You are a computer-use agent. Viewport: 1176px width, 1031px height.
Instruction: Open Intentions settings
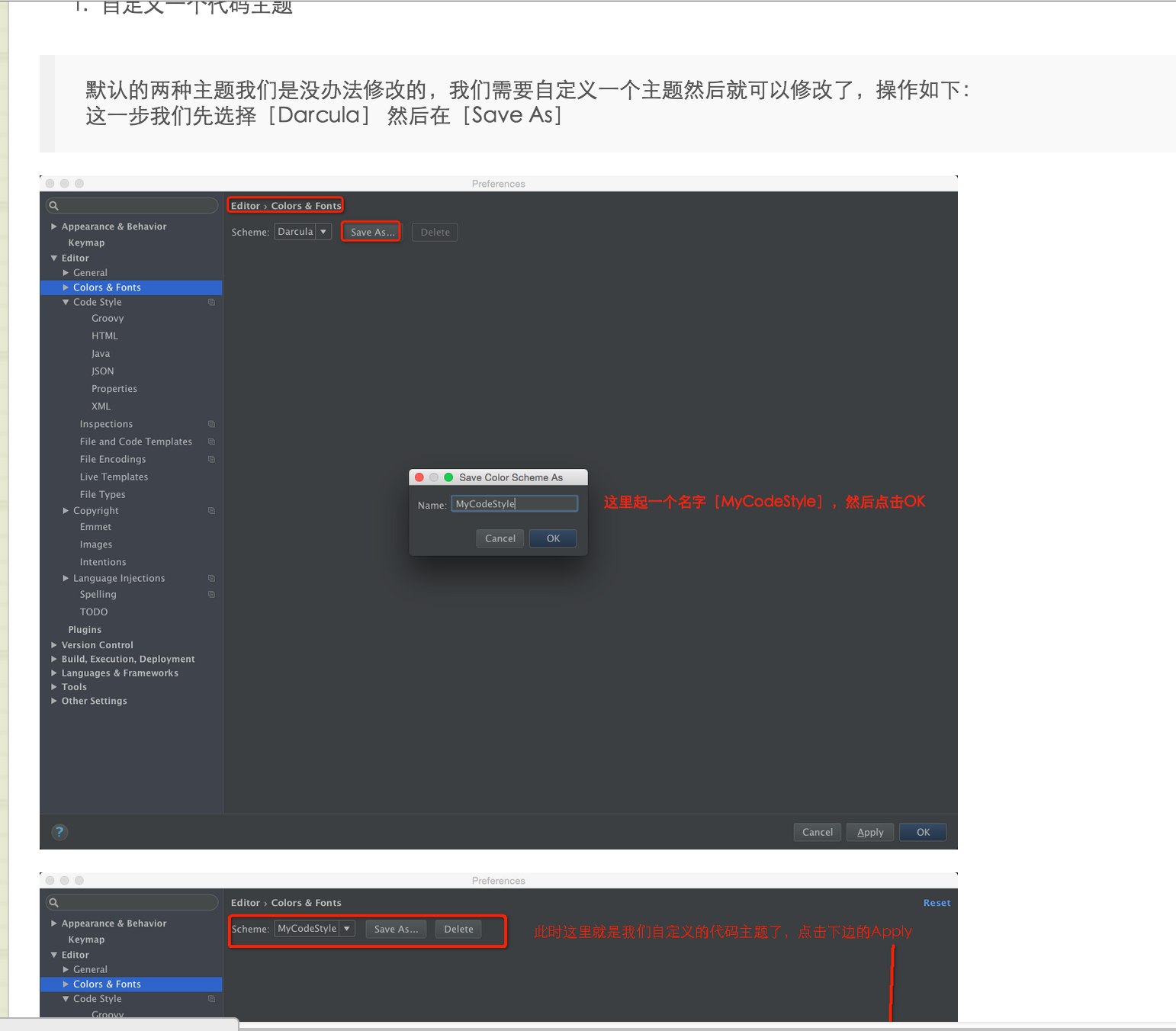103,562
